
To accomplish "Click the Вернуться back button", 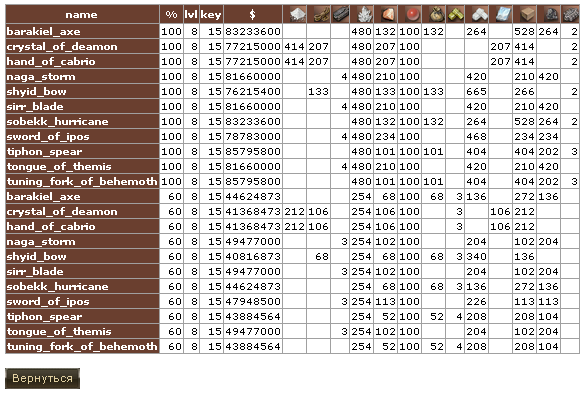I will click(42, 378).
